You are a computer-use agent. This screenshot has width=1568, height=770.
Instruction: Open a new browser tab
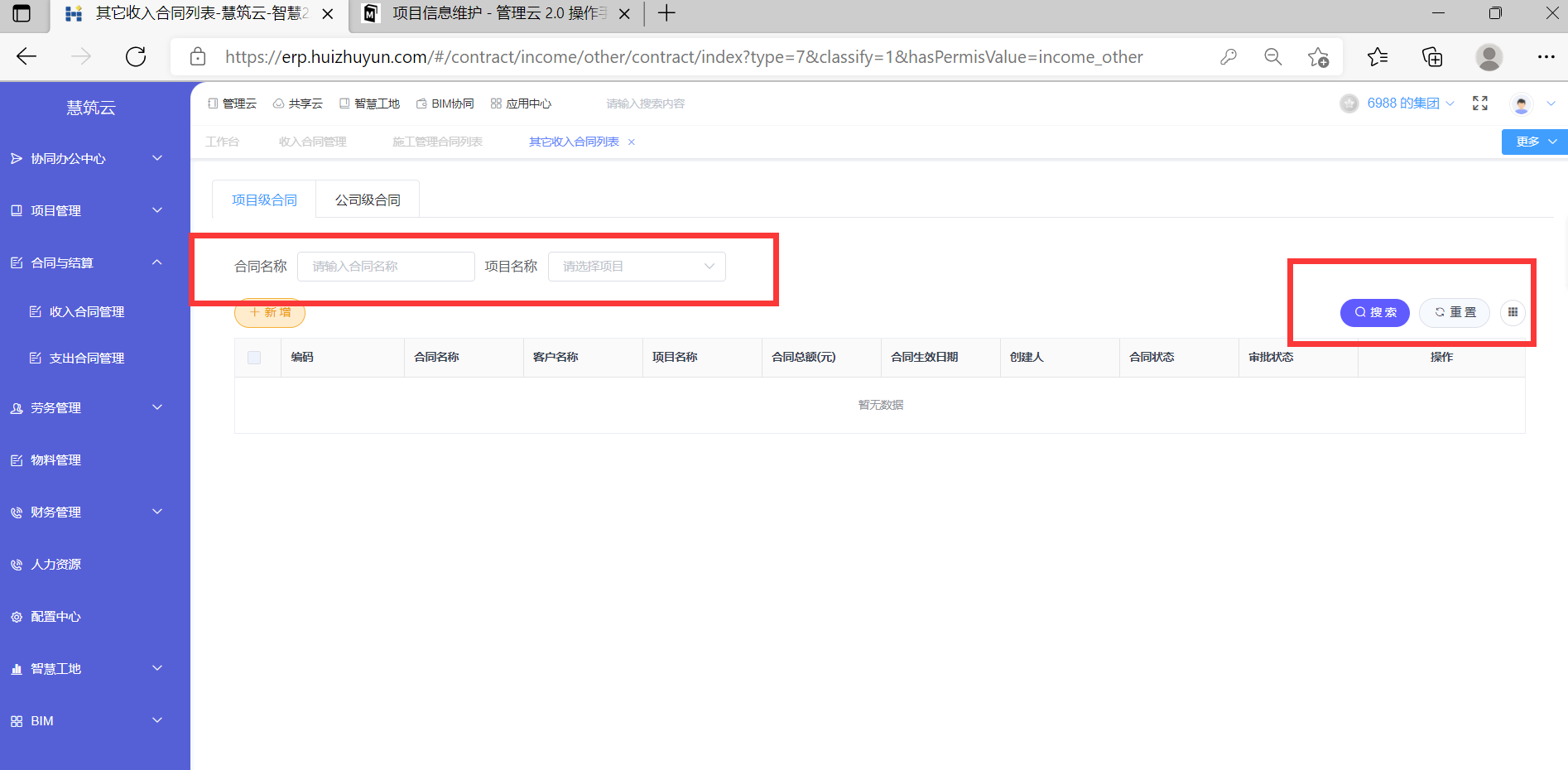pyautogui.click(x=666, y=13)
